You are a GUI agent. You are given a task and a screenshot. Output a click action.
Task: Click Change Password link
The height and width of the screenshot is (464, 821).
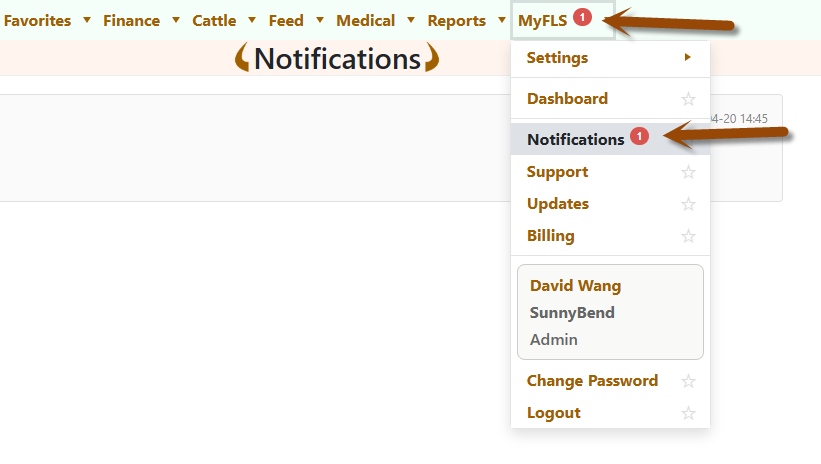coord(592,381)
